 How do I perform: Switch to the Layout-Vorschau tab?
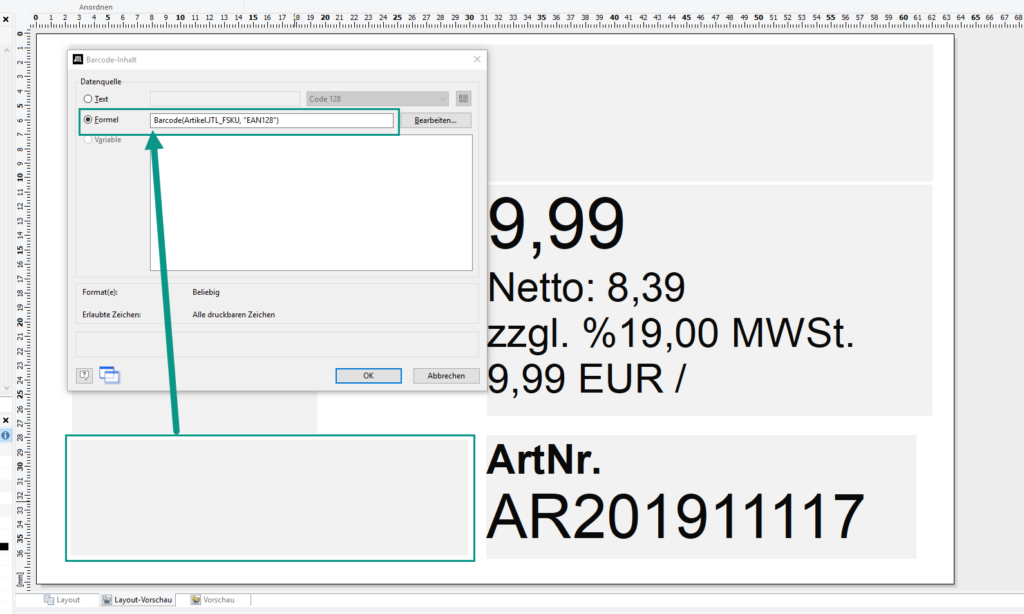click(138, 600)
